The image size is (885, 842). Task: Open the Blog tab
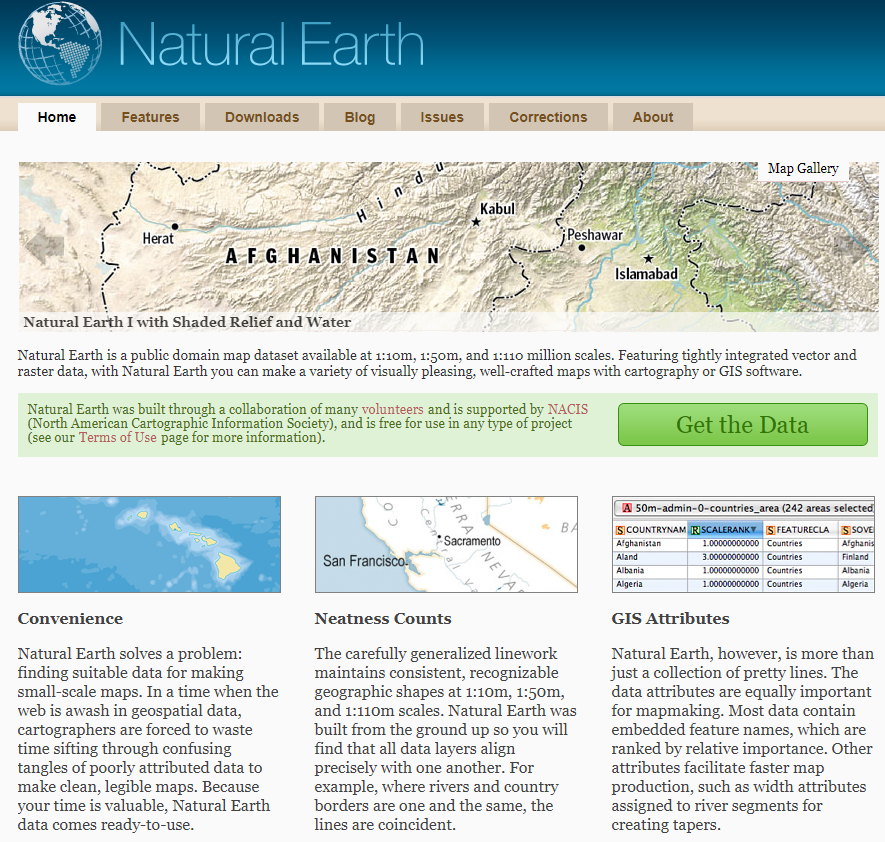(360, 116)
